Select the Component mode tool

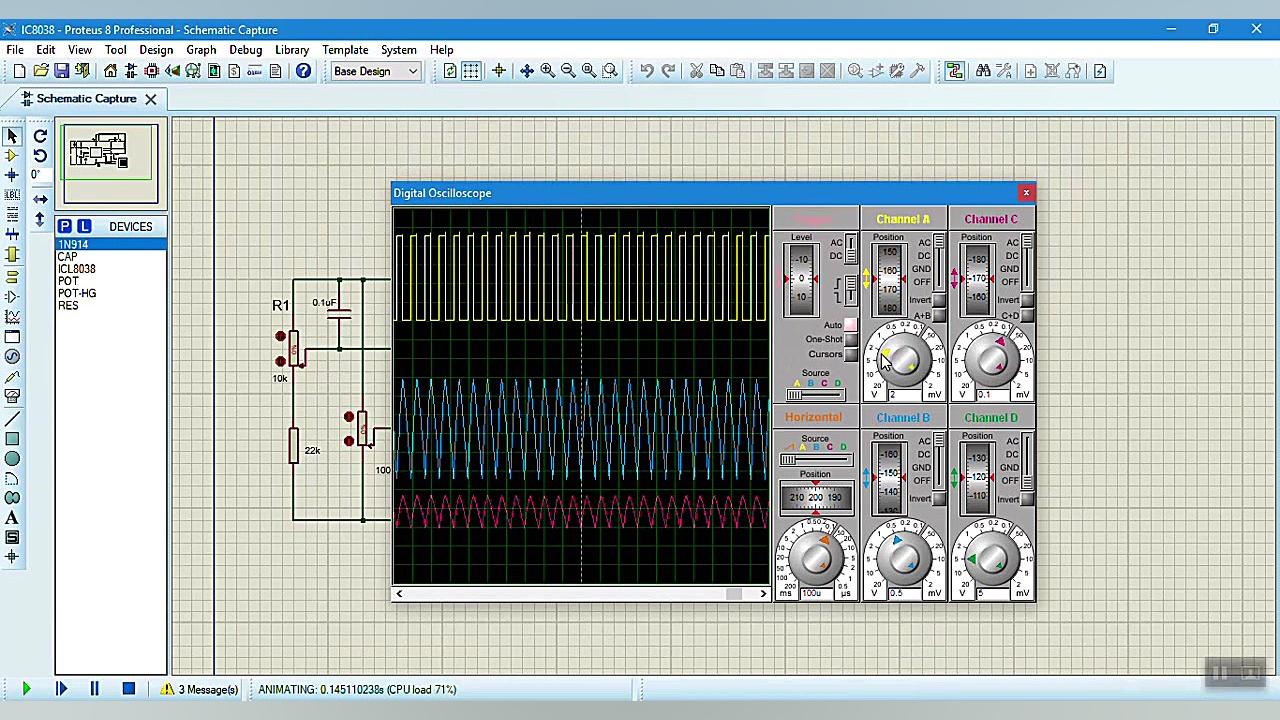[12, 156]
